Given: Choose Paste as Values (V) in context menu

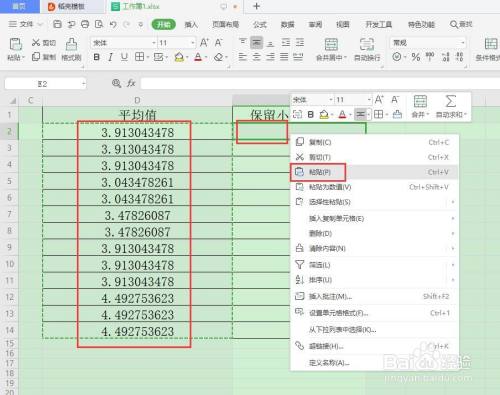Looking at the screenshot, I should 373,187.
